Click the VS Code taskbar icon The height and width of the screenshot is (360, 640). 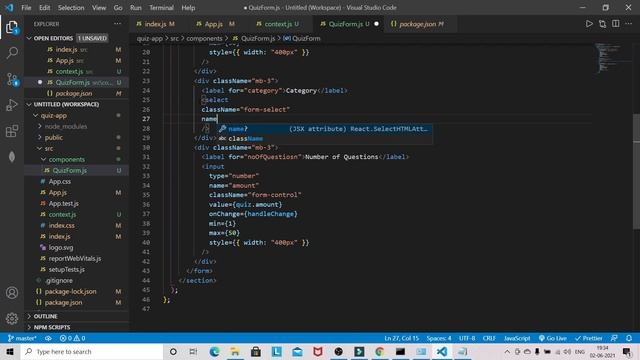[x=442, y=352]
